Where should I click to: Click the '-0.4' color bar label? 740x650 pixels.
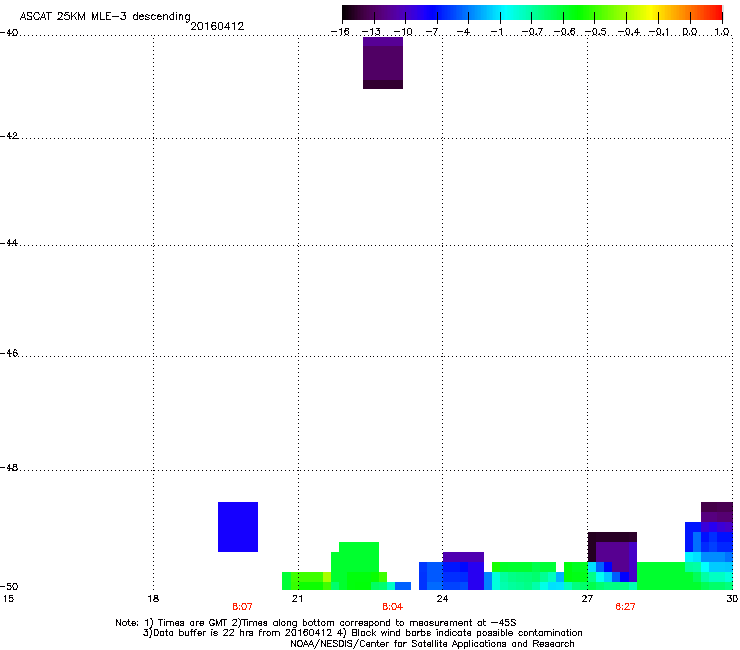[x=629, y=32]
